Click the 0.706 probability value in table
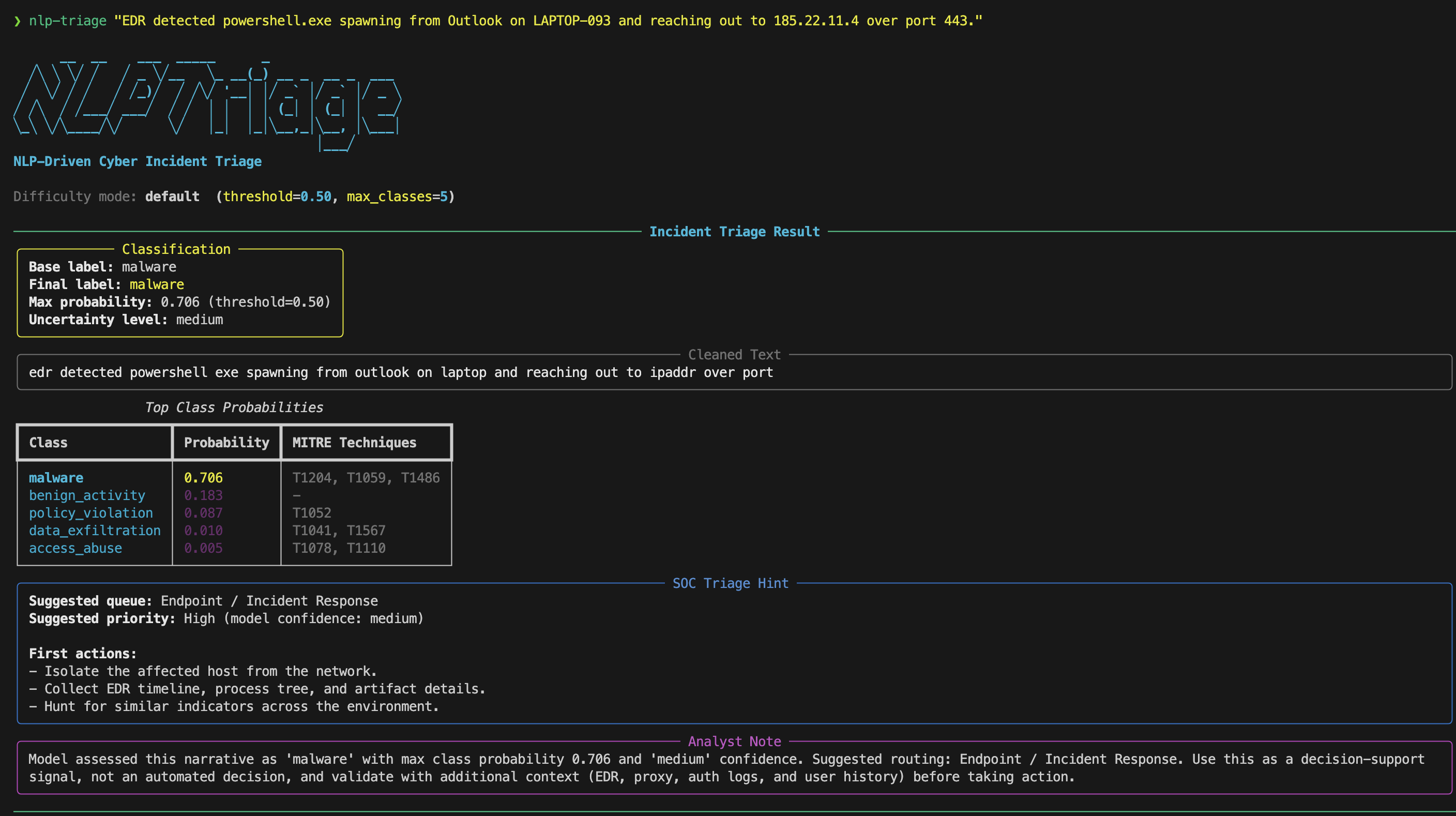The width and height of the screenshot is (1456, 816). tap(203, 478)
